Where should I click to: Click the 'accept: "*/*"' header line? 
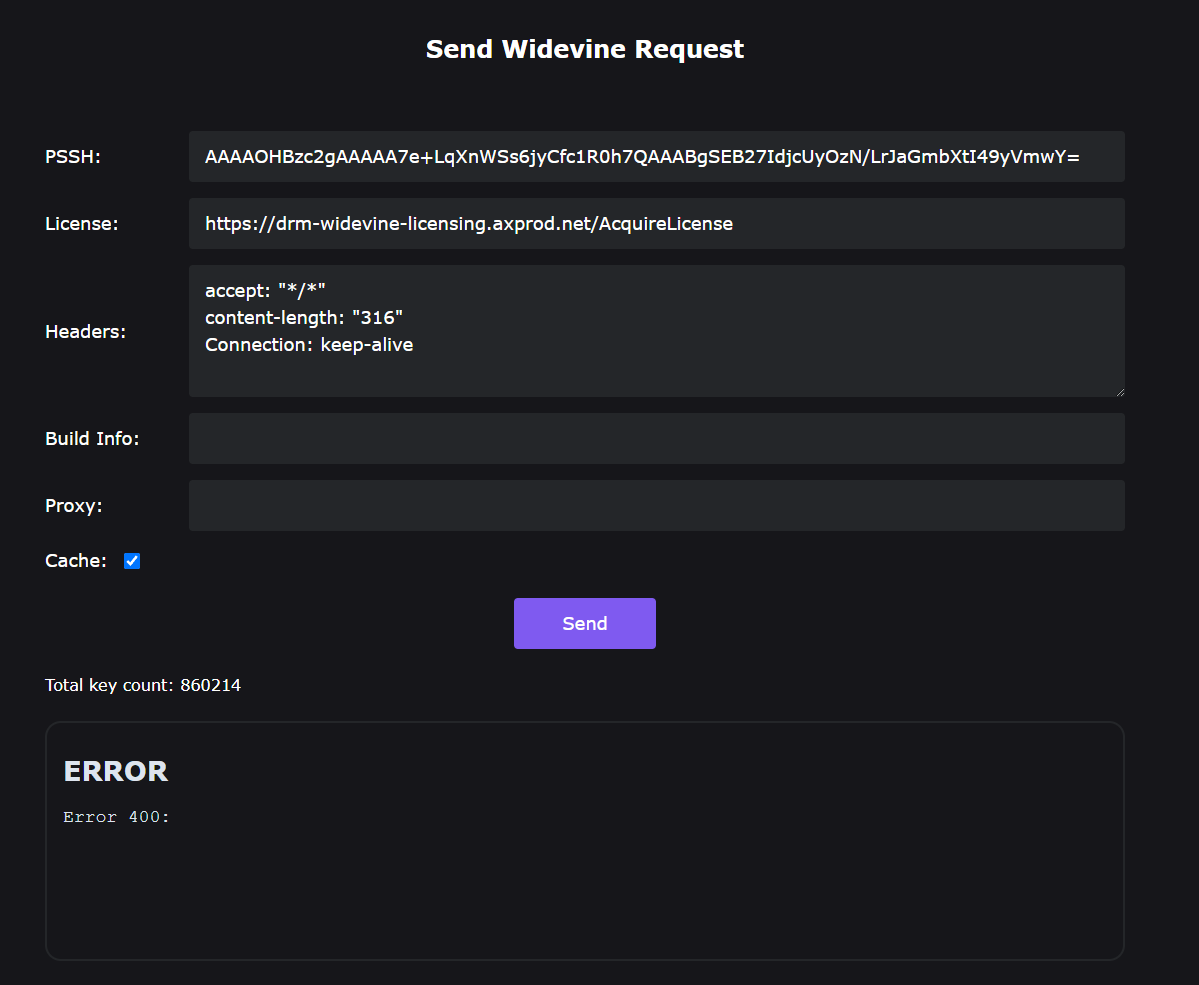click(x=265, y=291)
